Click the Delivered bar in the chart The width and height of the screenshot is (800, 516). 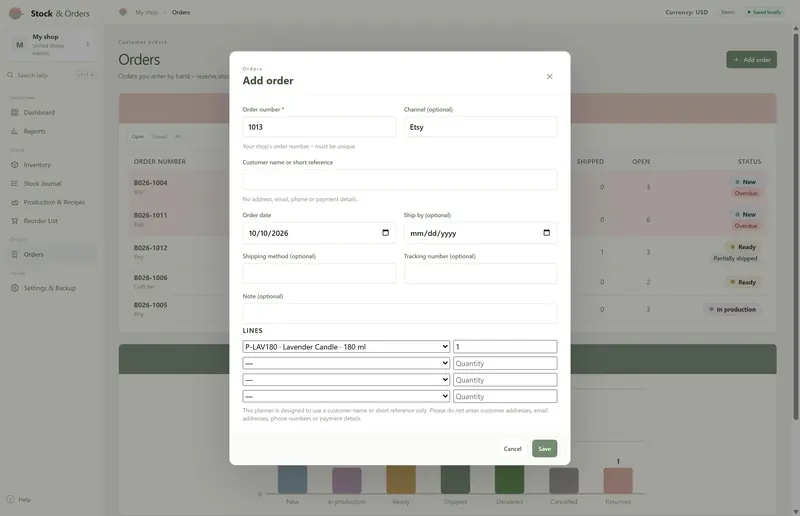[509, 479]
